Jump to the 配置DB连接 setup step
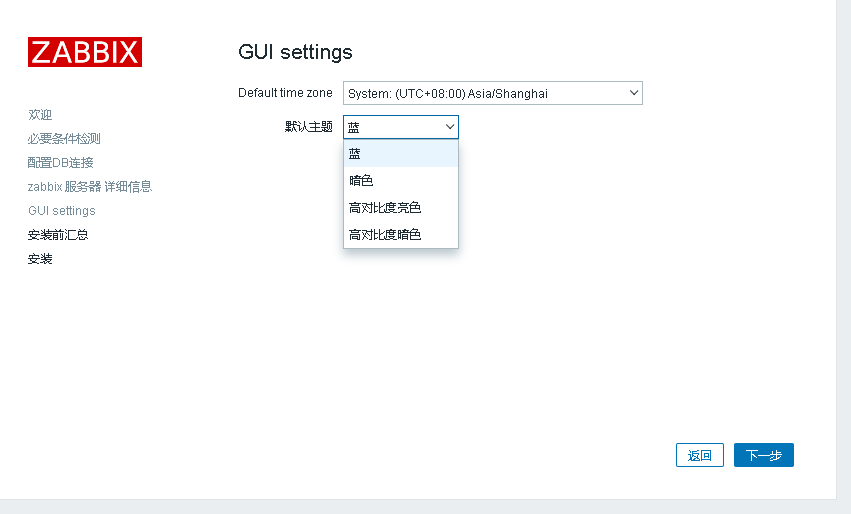This screenshot has width=851, height=514. click(61, 163)
